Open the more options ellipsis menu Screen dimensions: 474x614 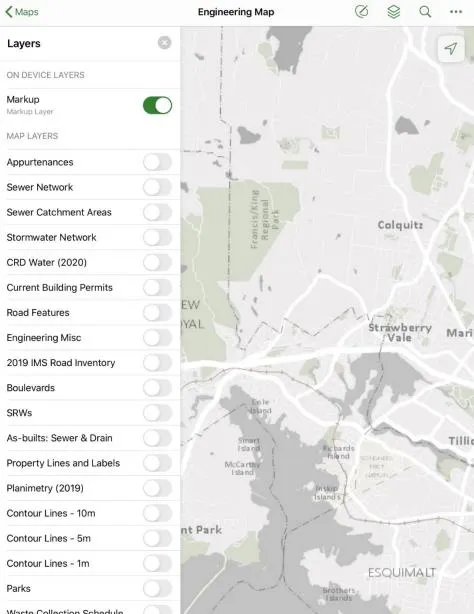pos(456,12)
